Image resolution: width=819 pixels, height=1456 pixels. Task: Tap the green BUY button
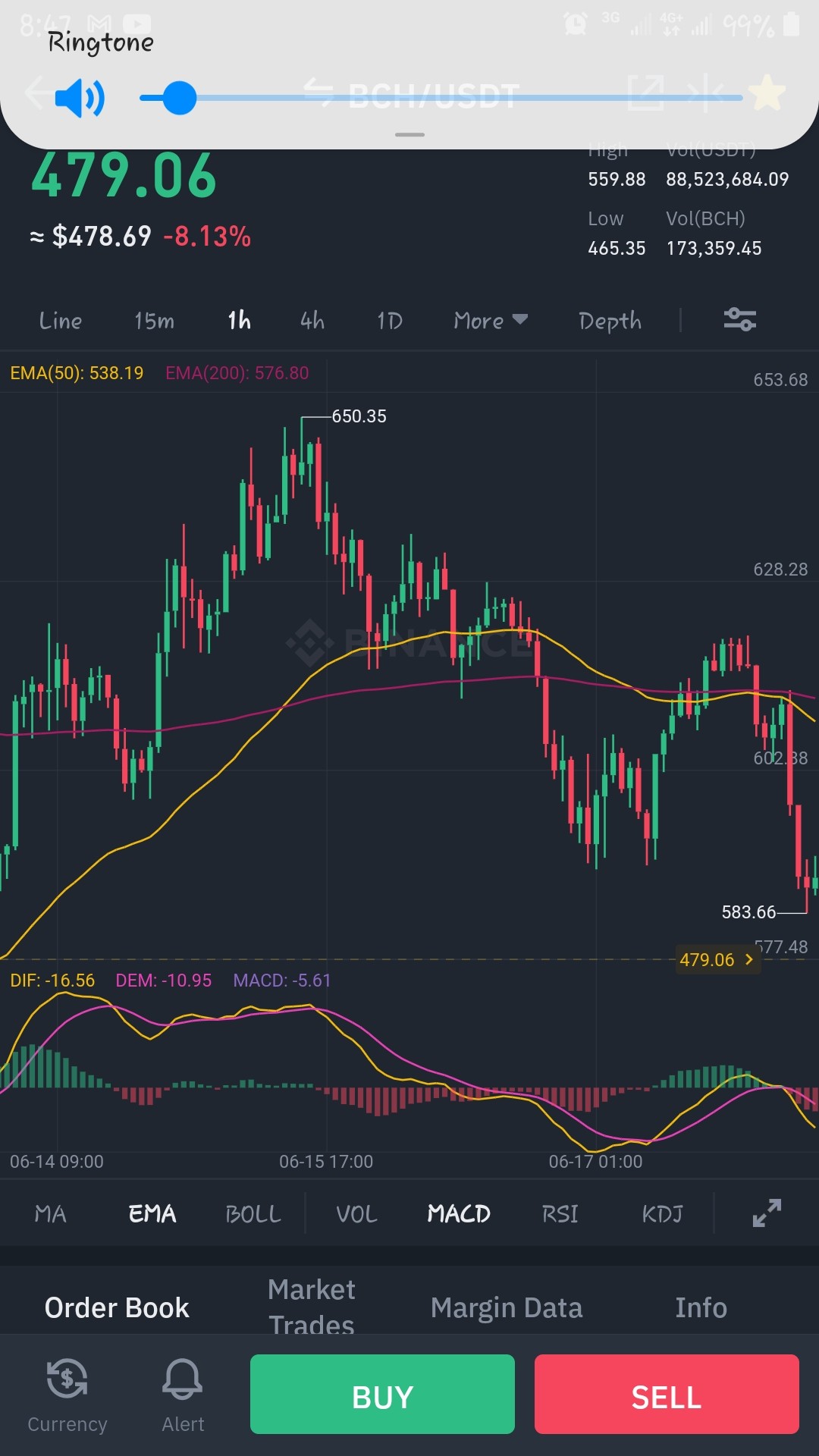click(382, 1394)
